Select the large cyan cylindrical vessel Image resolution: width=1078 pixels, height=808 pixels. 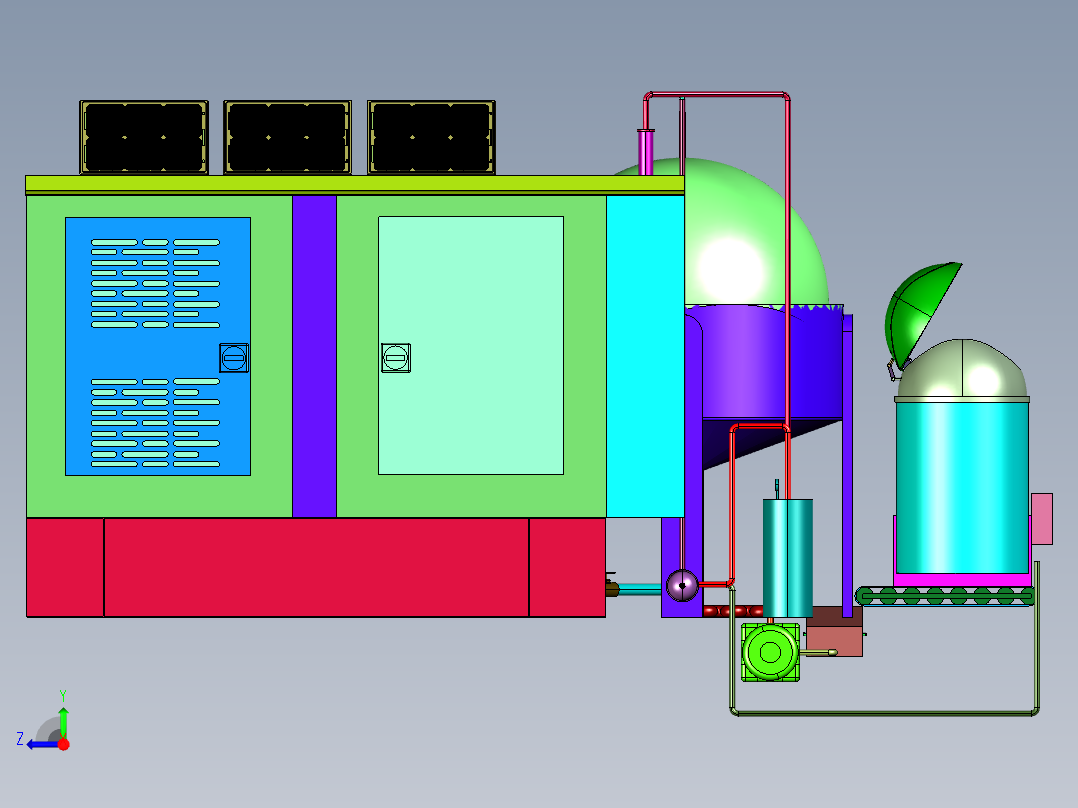(962, 487)
